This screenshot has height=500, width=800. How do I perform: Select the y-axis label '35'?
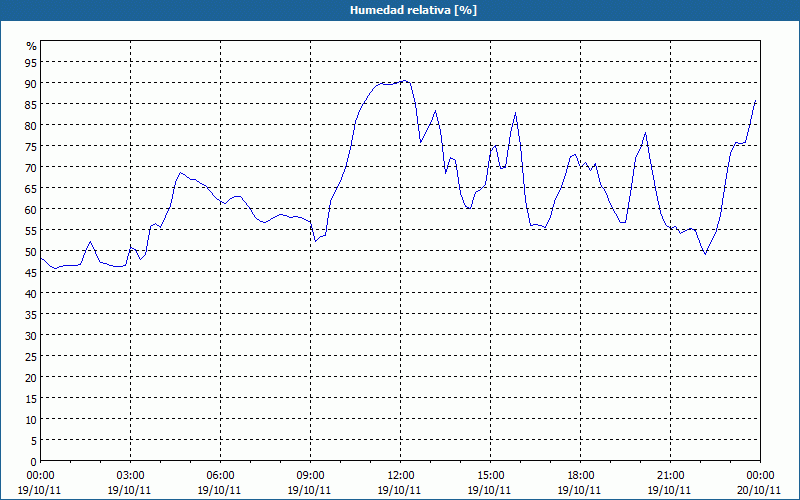[x=32, y=315]
